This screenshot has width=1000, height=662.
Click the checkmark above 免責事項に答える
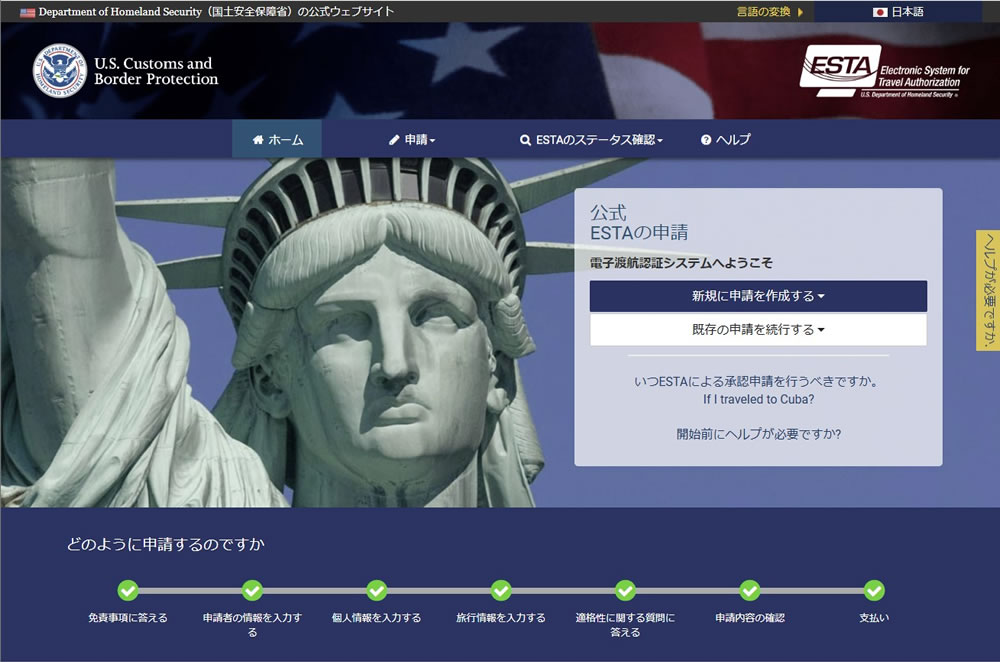click(128, 590)
